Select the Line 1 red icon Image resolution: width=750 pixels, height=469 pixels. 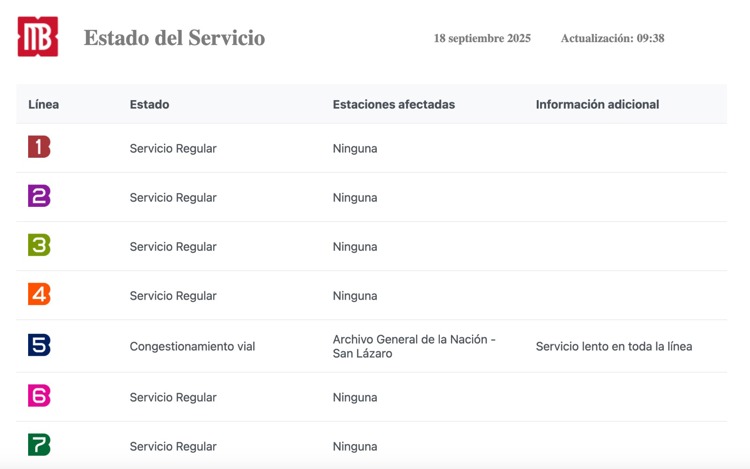click(x=39, y=147)
